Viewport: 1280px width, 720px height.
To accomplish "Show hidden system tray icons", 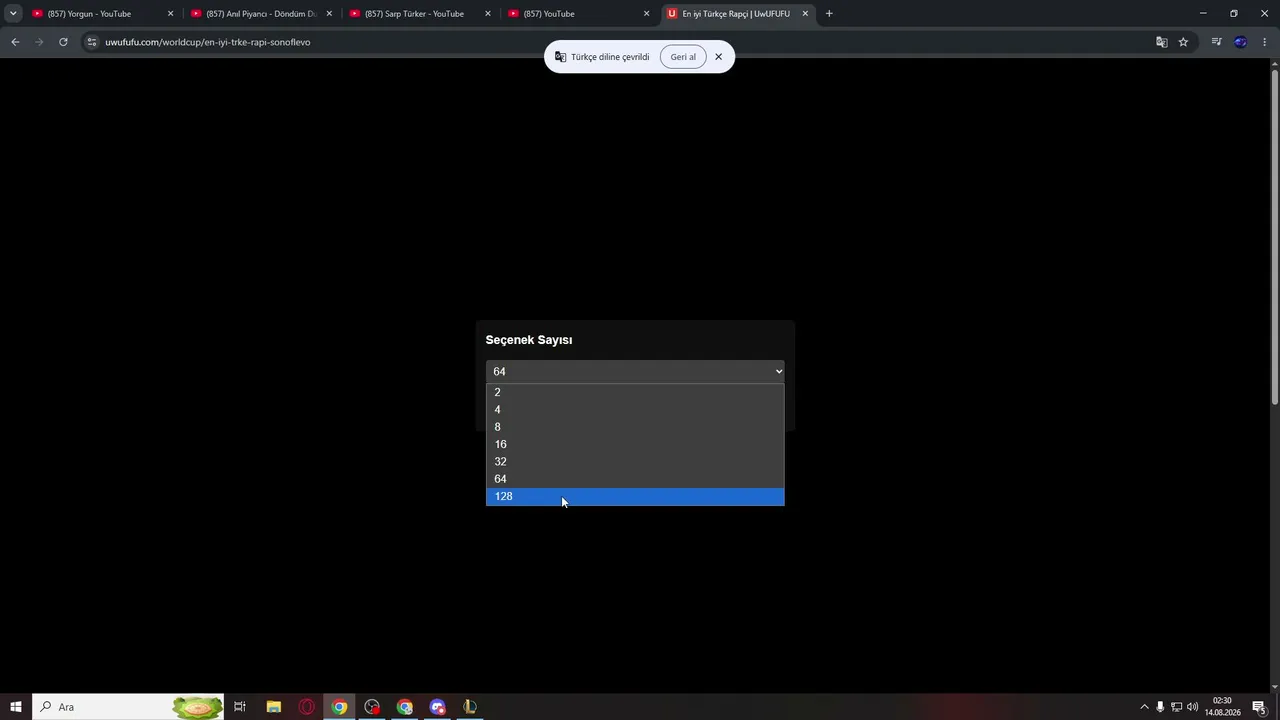I will (1144, 707).
